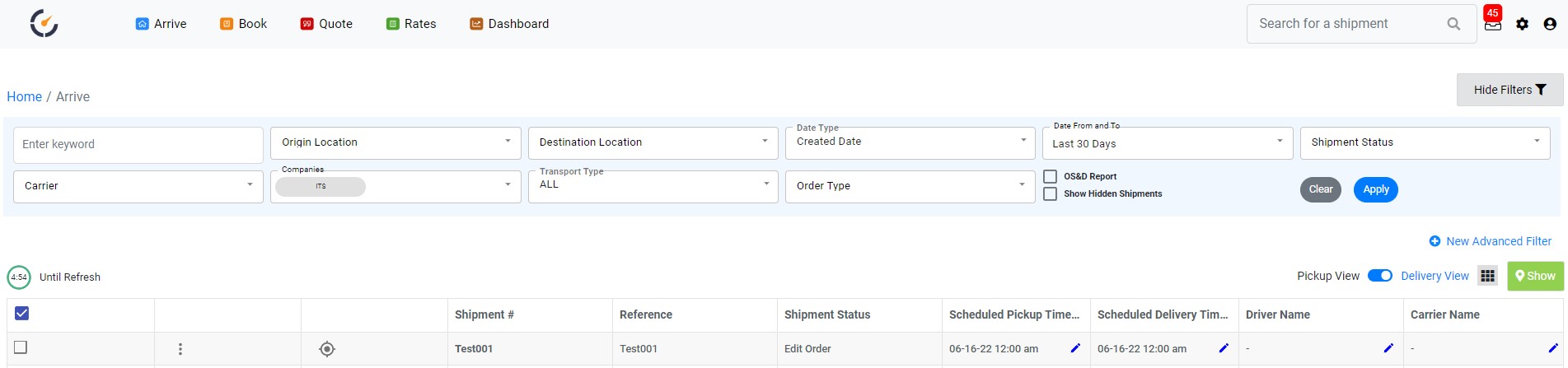
Task: Toggle the Pickup View / Delivery View switch
Action: (x=1380, y=276)
